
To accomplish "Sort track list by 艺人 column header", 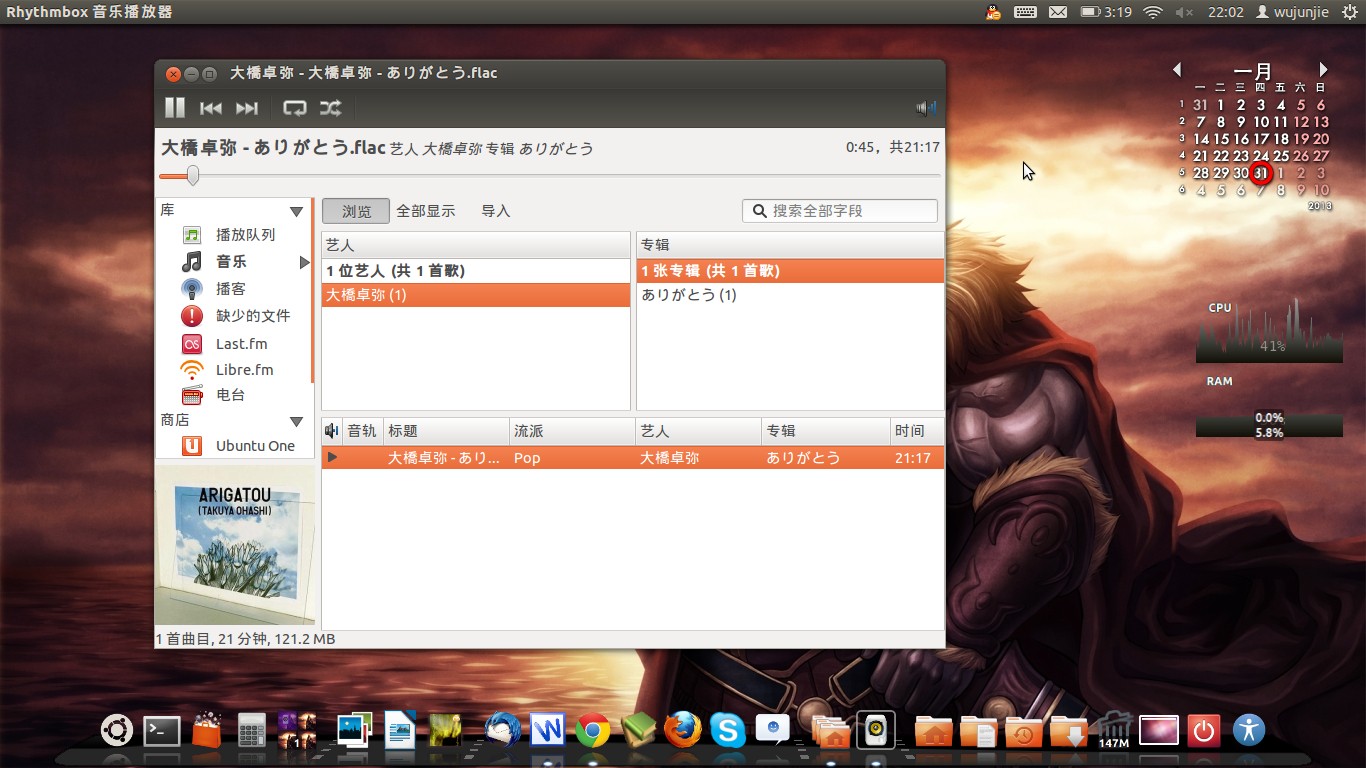I will pyautogui.click(x=699, y=431).
